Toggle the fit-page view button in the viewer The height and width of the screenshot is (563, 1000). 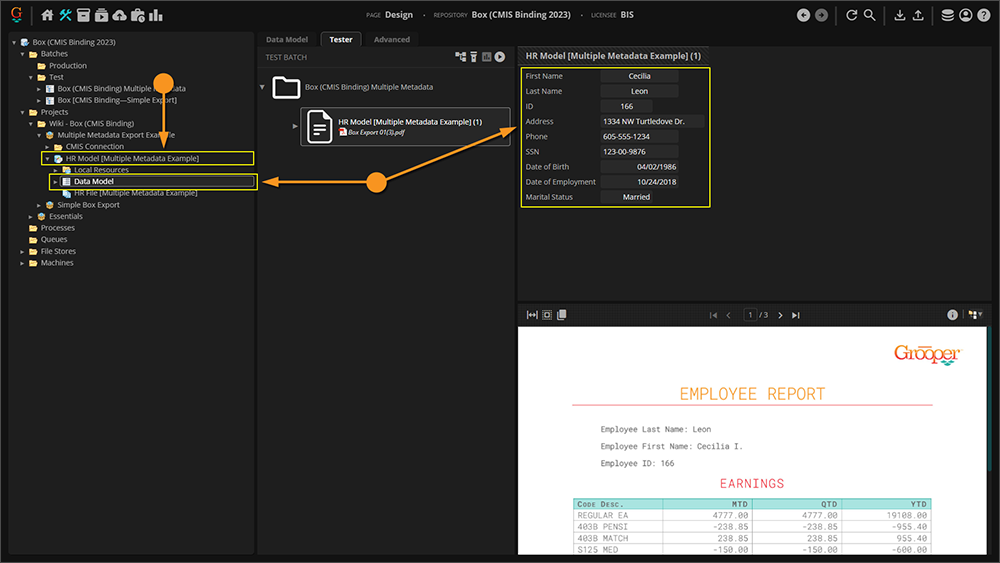547,315
